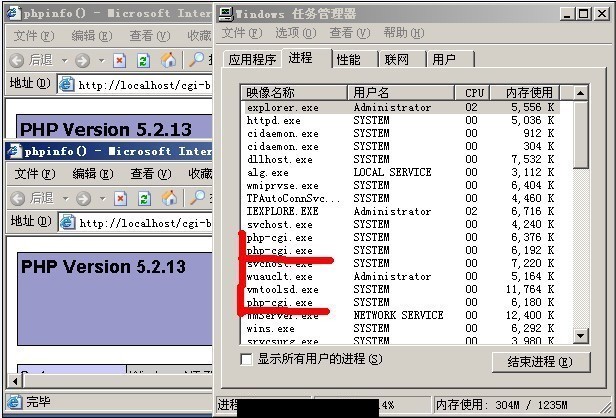Viewport: 616px width, 418px height.
Task: Open 选项(O) menu in Task Manager
Action: [296, 33]
